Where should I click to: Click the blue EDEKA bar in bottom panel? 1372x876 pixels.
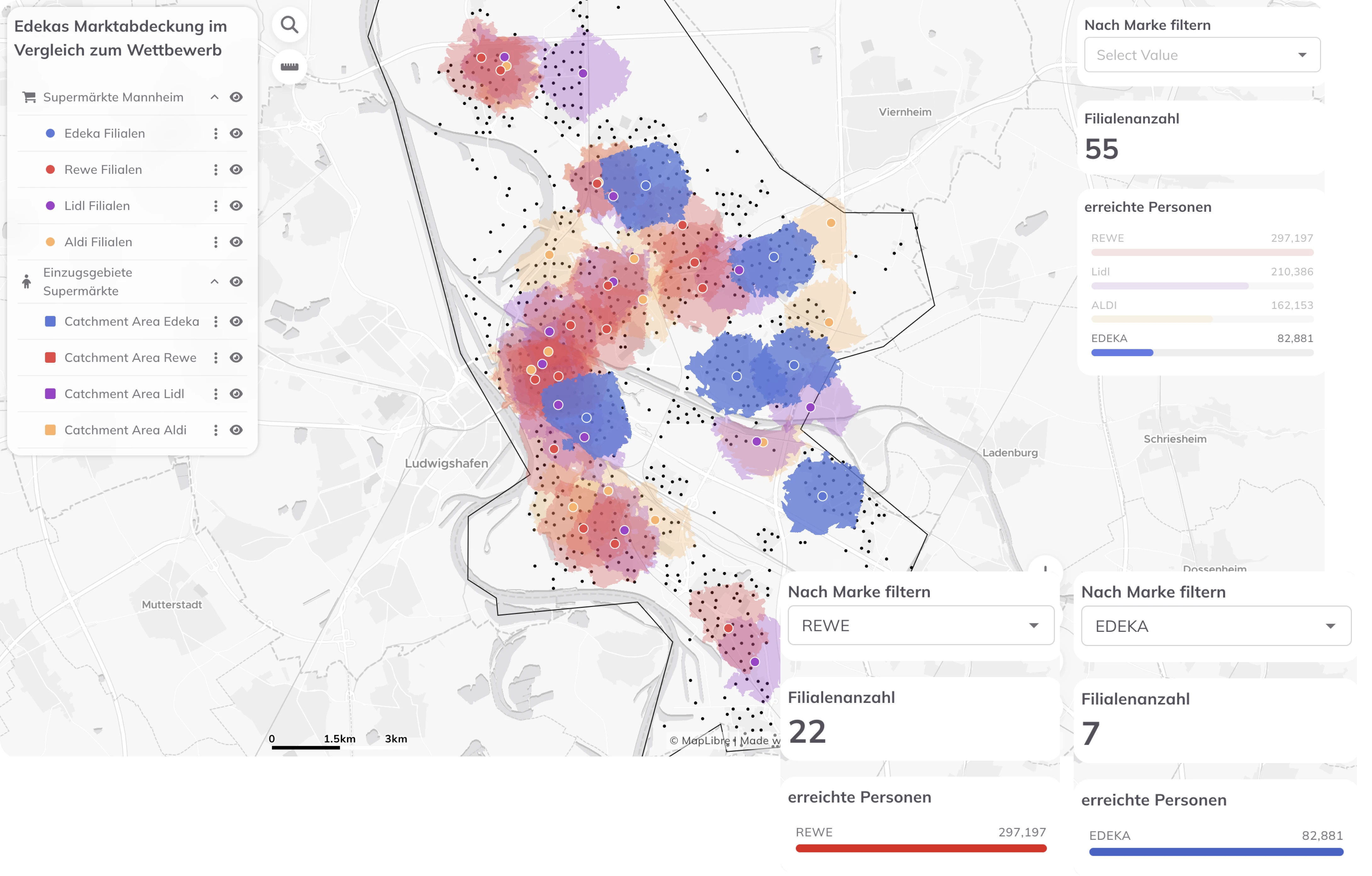(1216, 852)
